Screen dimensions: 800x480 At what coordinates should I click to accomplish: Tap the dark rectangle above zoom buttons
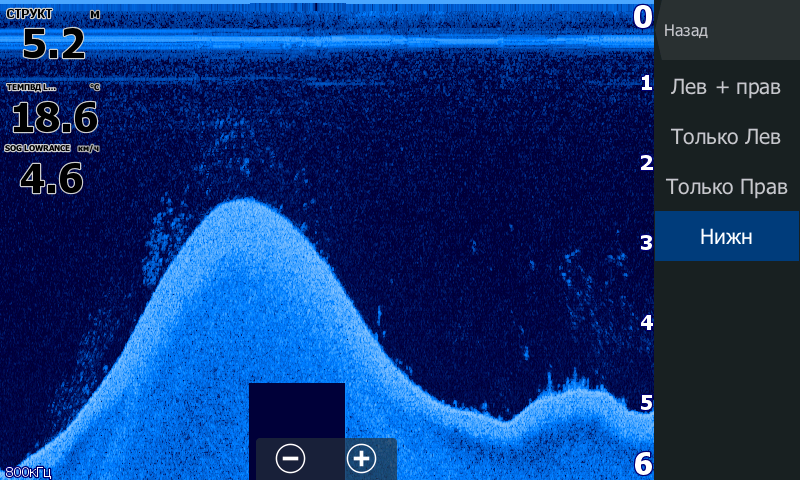(x=297, y=410)
